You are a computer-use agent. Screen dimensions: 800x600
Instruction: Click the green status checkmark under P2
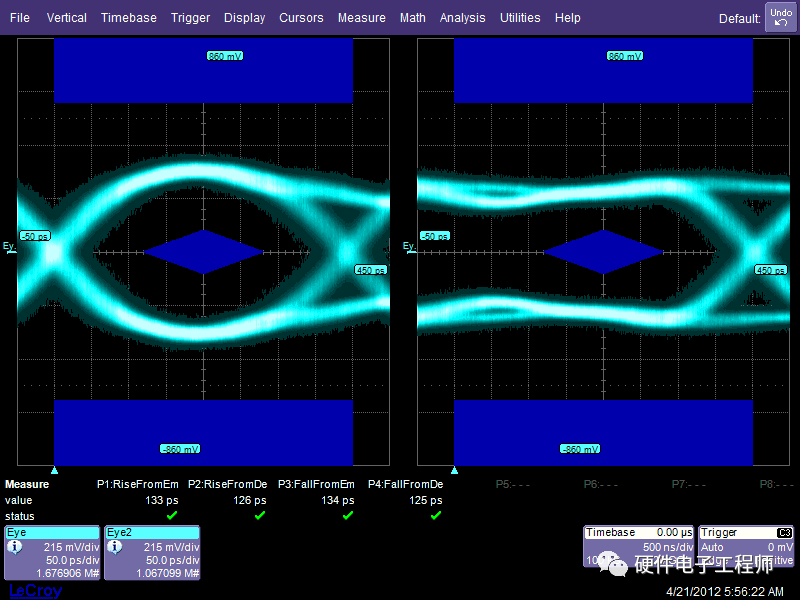[260, 515]
